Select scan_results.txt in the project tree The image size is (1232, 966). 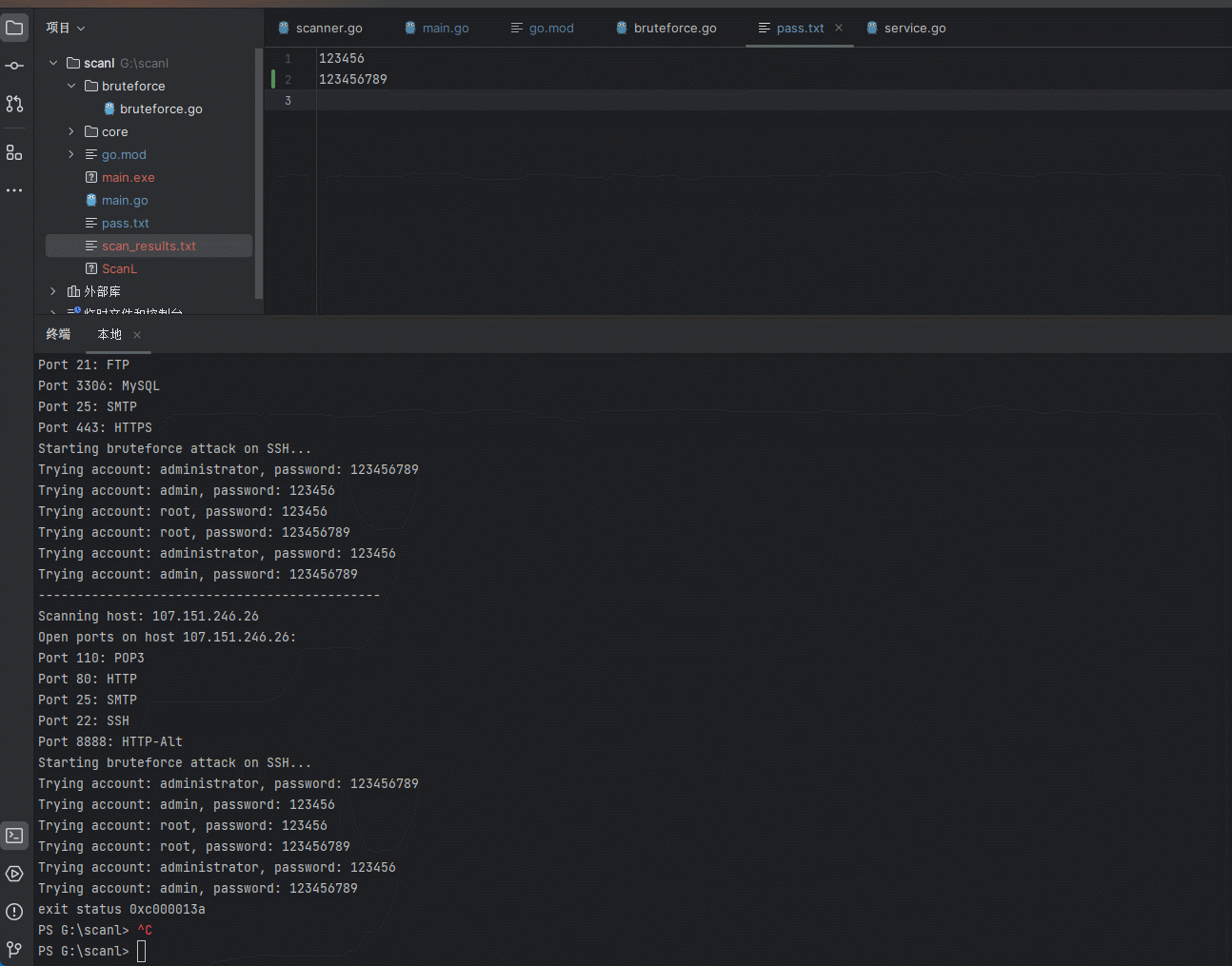(149, 246)
